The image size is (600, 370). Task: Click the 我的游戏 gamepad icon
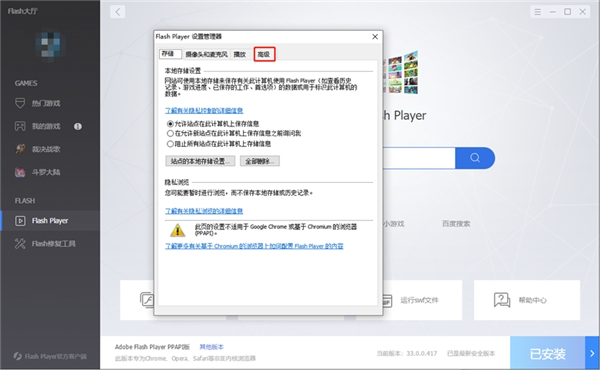(x=20, y=126)
